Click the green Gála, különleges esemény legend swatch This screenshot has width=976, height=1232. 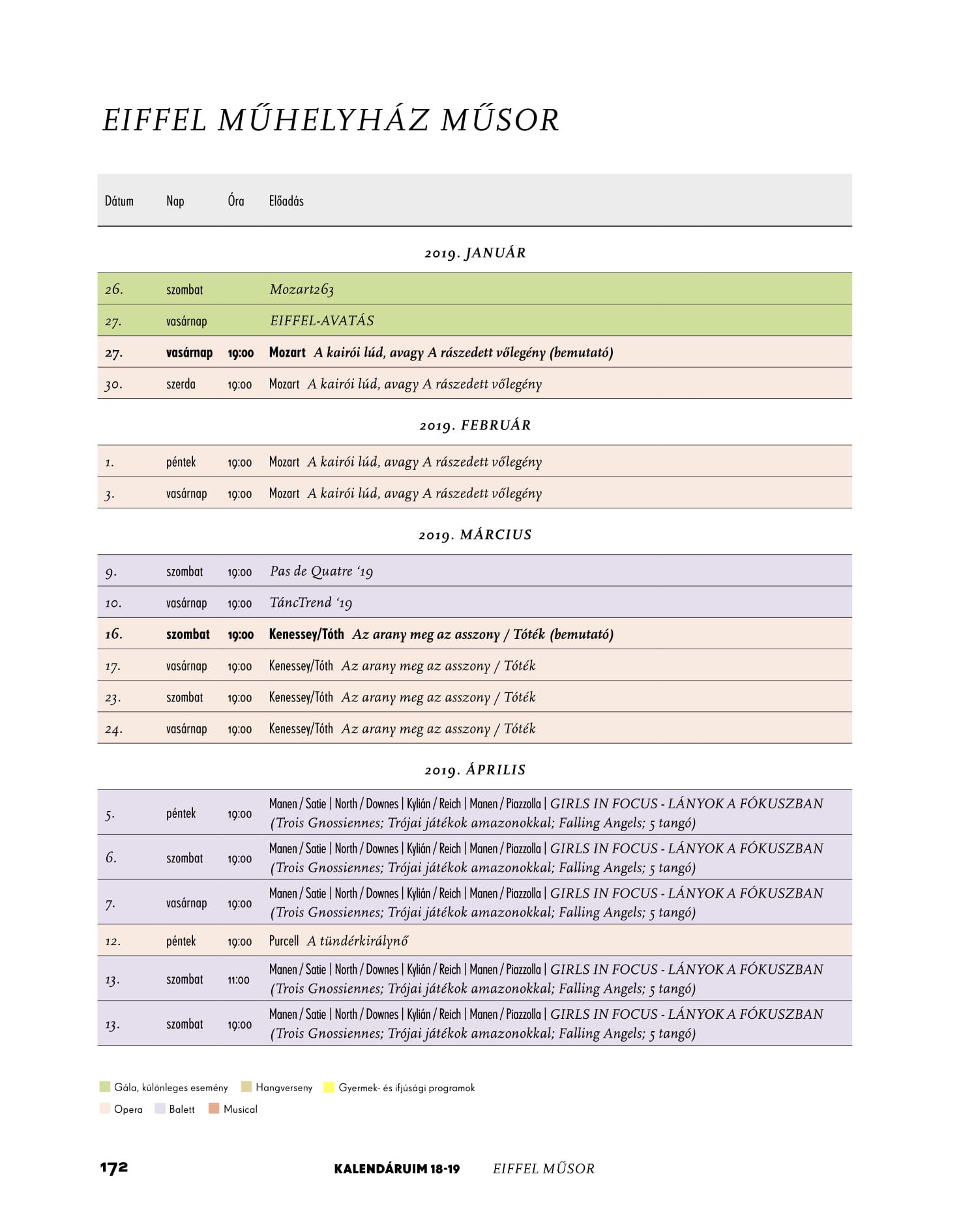105,1087
